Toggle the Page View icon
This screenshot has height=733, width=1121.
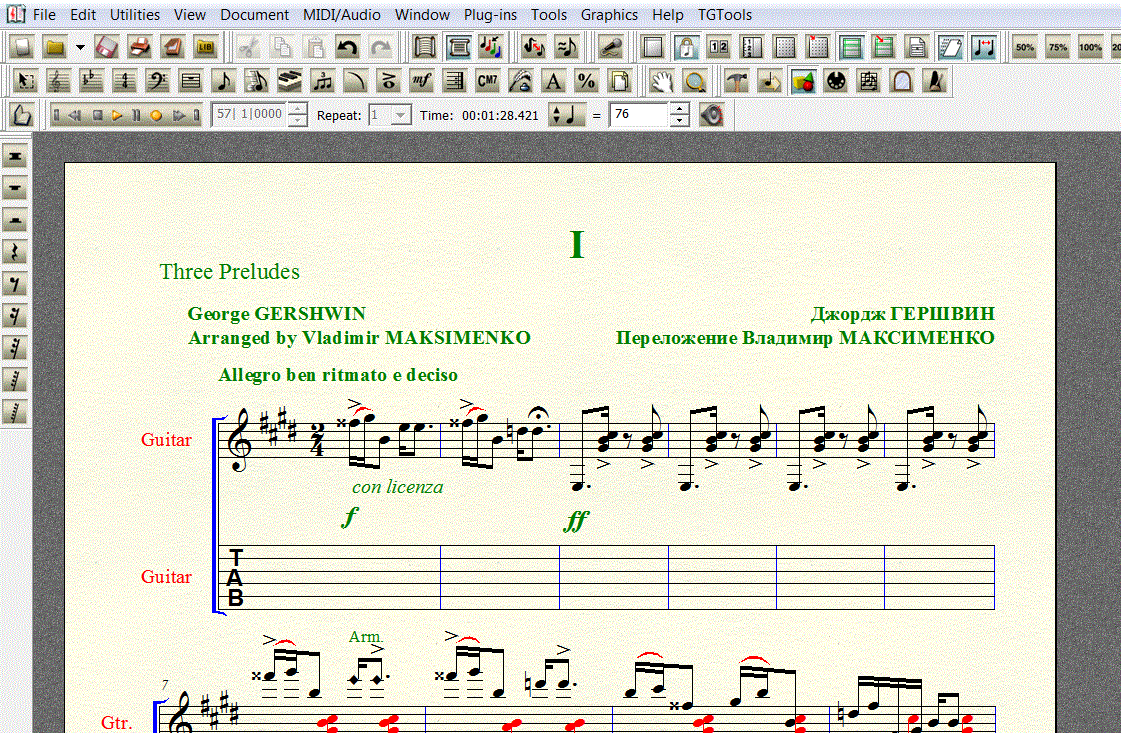(458, 47)
